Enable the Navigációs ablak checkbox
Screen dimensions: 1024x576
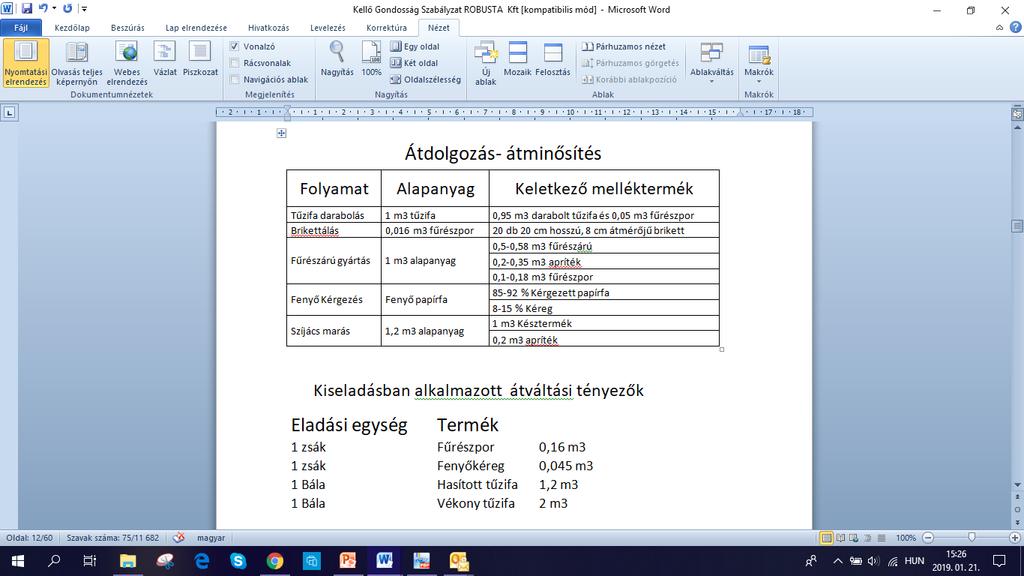(234, 80)
